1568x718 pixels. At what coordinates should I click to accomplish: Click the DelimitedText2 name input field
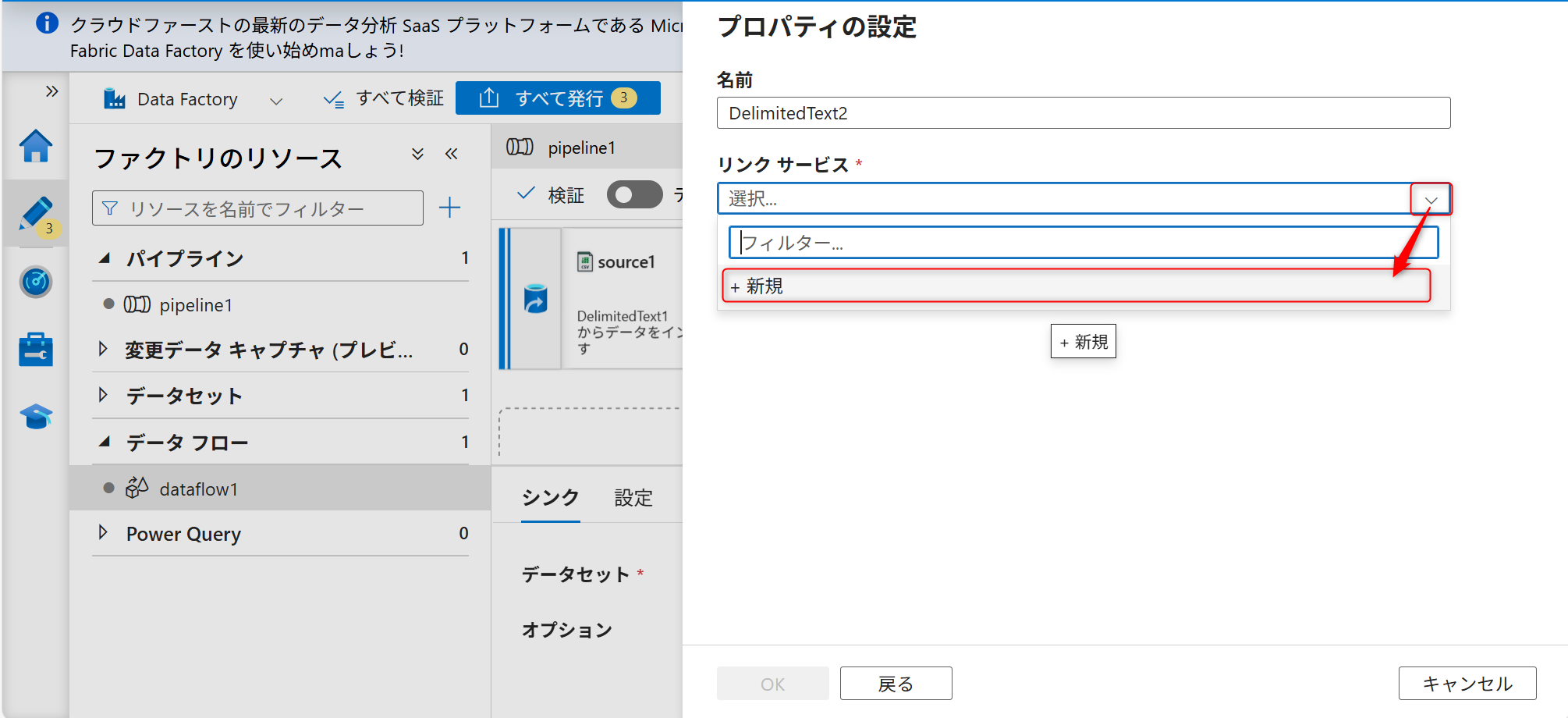(1083, 112)
